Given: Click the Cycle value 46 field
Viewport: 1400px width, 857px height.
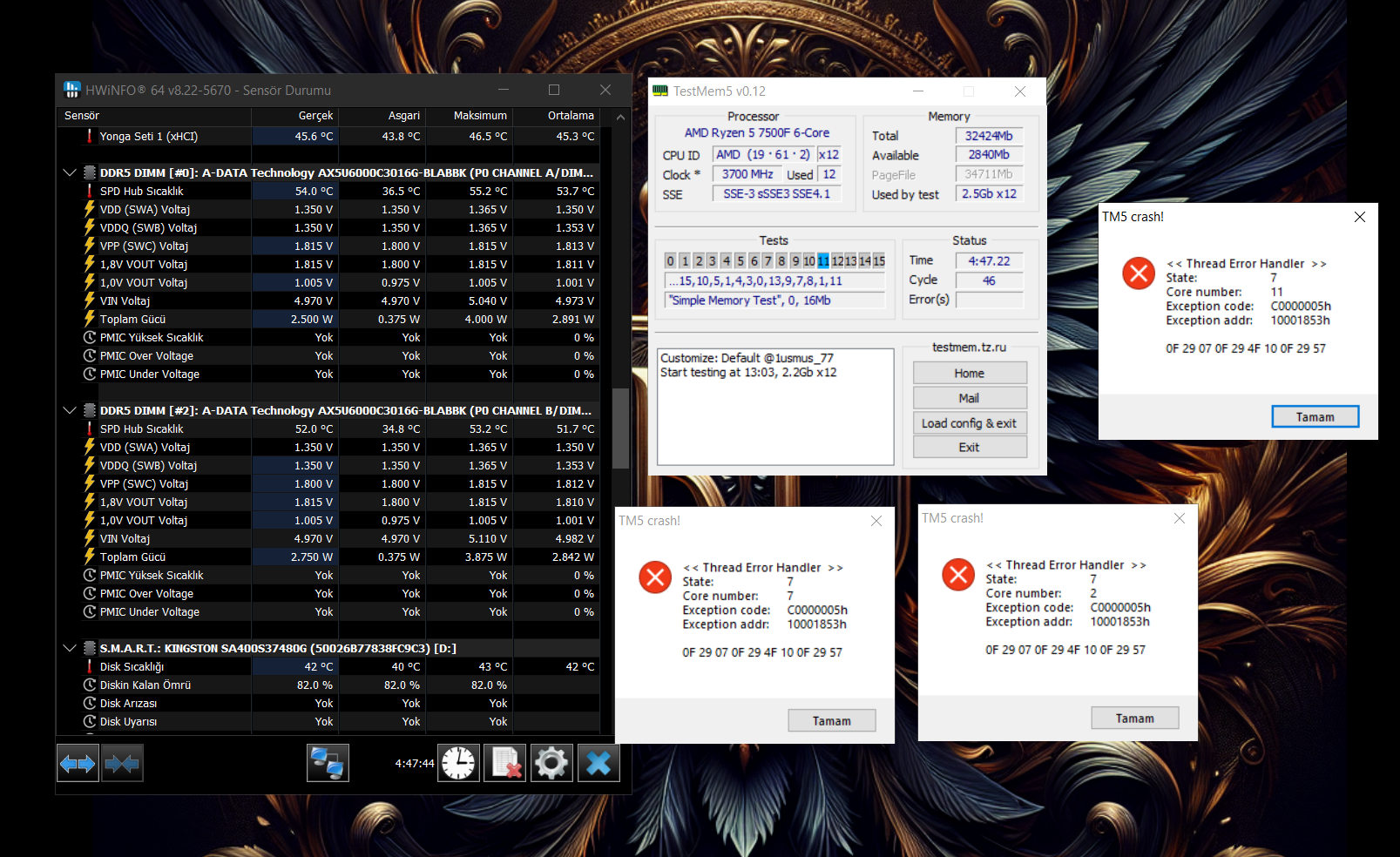Looking at the screenshot, I should pos(989,280).
